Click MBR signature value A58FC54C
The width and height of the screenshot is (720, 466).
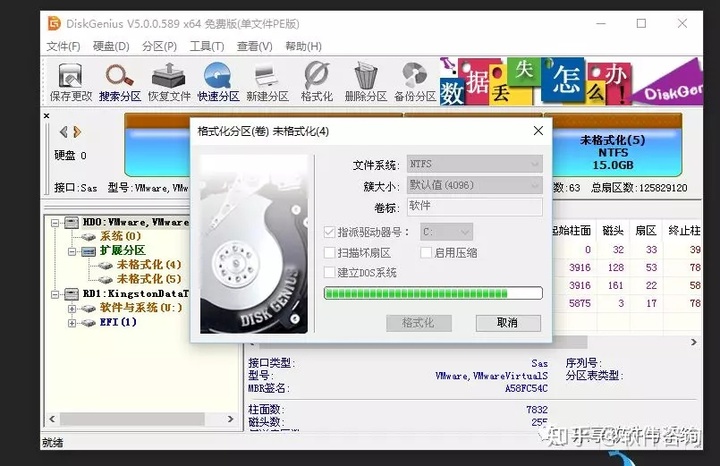[526, 388]
